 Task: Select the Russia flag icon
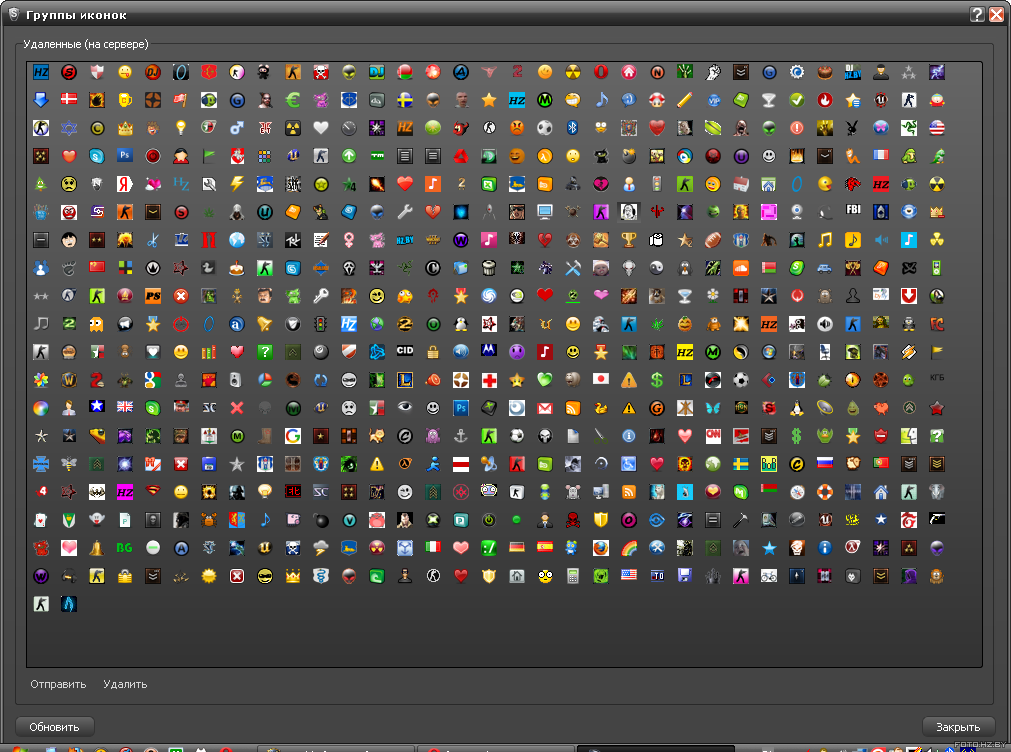[x=825, y=462]
